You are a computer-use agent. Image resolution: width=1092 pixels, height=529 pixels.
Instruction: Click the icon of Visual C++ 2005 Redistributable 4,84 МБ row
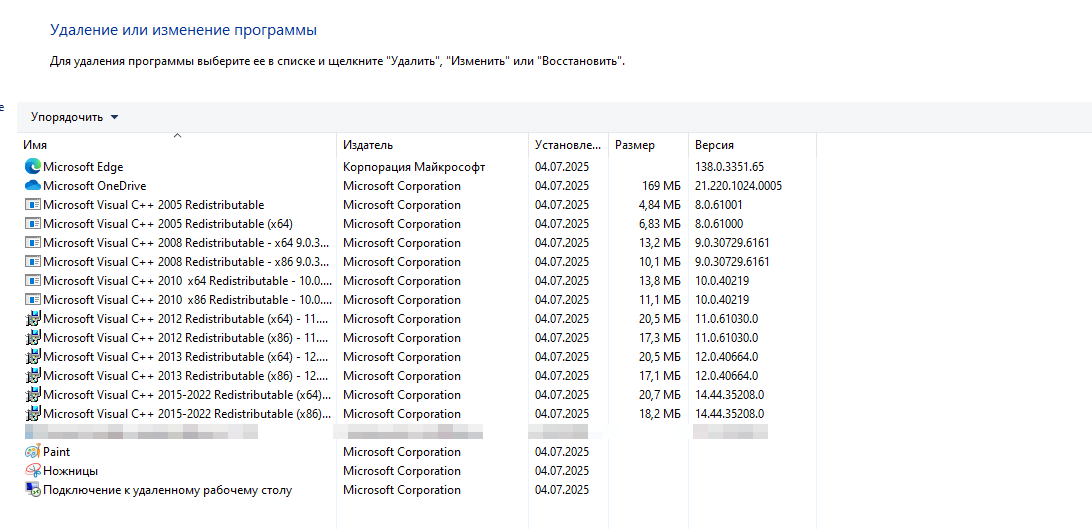(x=33, y=205)
